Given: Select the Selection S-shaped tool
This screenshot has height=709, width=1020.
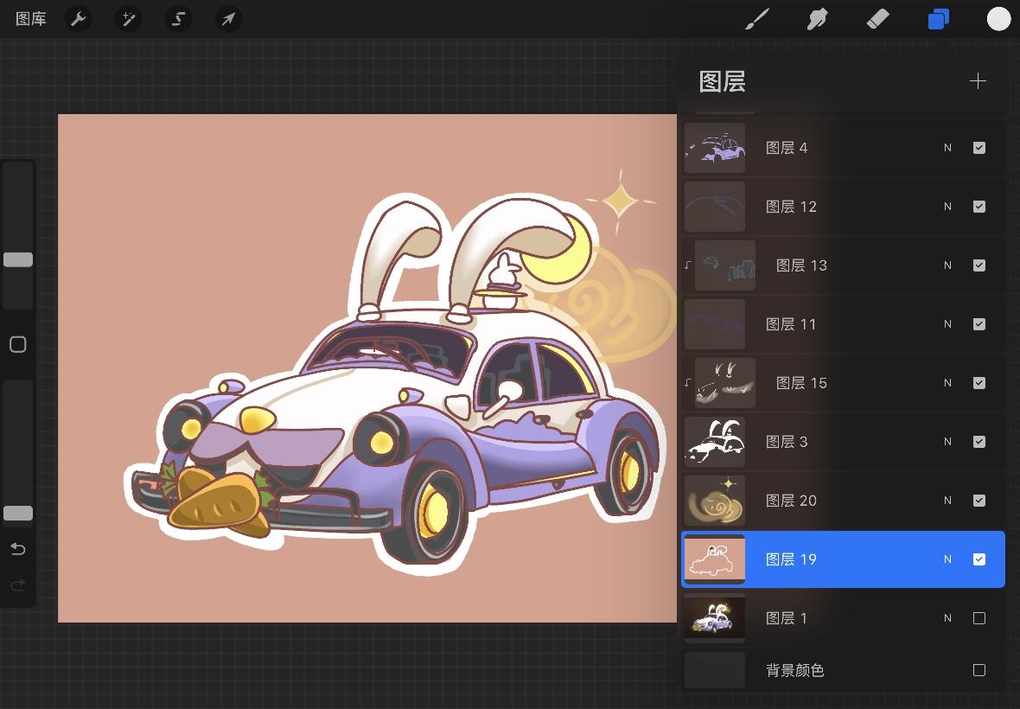Looking at the screenshot, I should (178, 20).
